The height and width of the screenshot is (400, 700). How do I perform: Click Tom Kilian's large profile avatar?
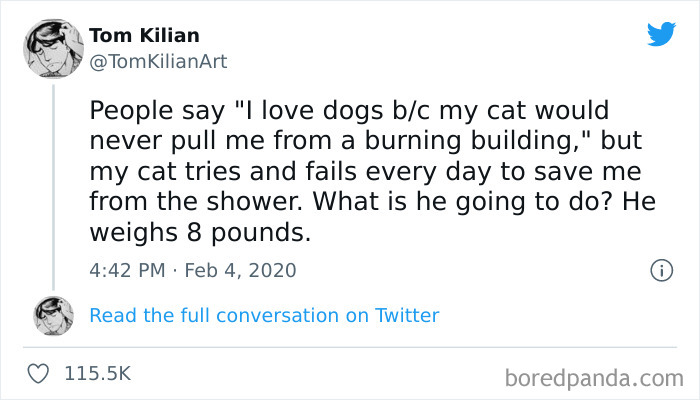(54, 46)
